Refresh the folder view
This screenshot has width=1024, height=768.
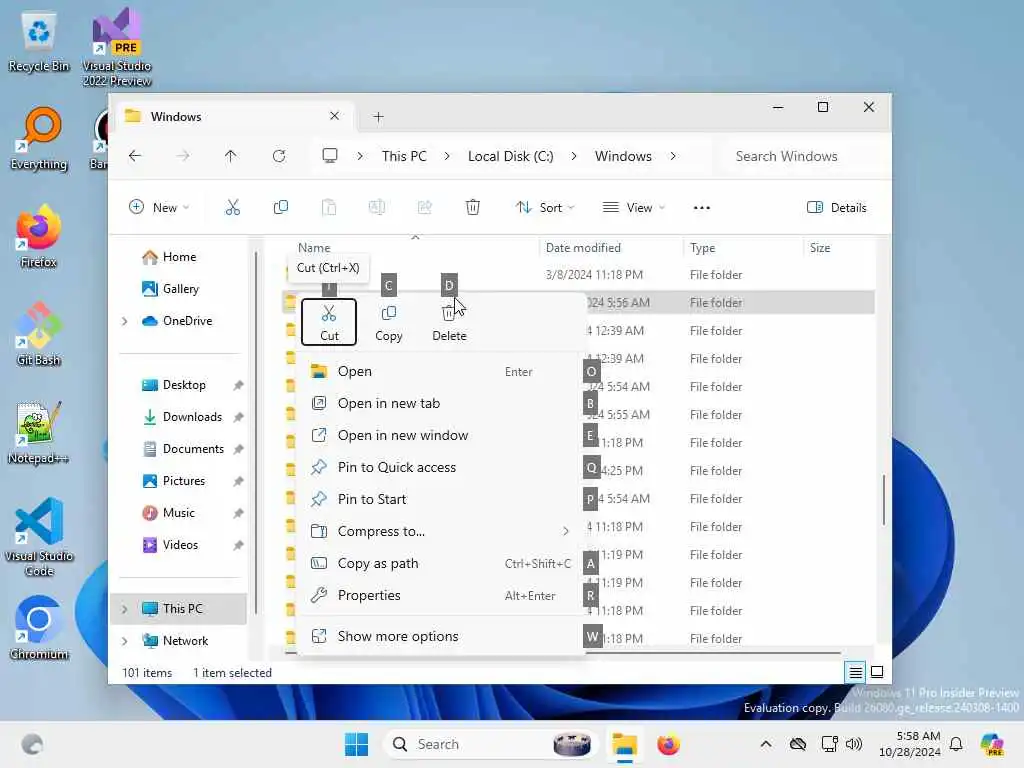[x=279, y=156]
